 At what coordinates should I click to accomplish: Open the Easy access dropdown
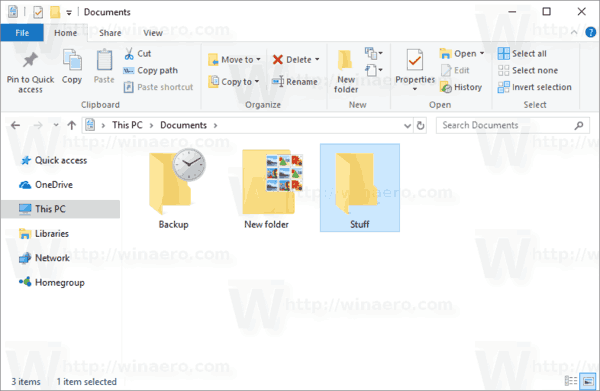[x=374, y=70]
